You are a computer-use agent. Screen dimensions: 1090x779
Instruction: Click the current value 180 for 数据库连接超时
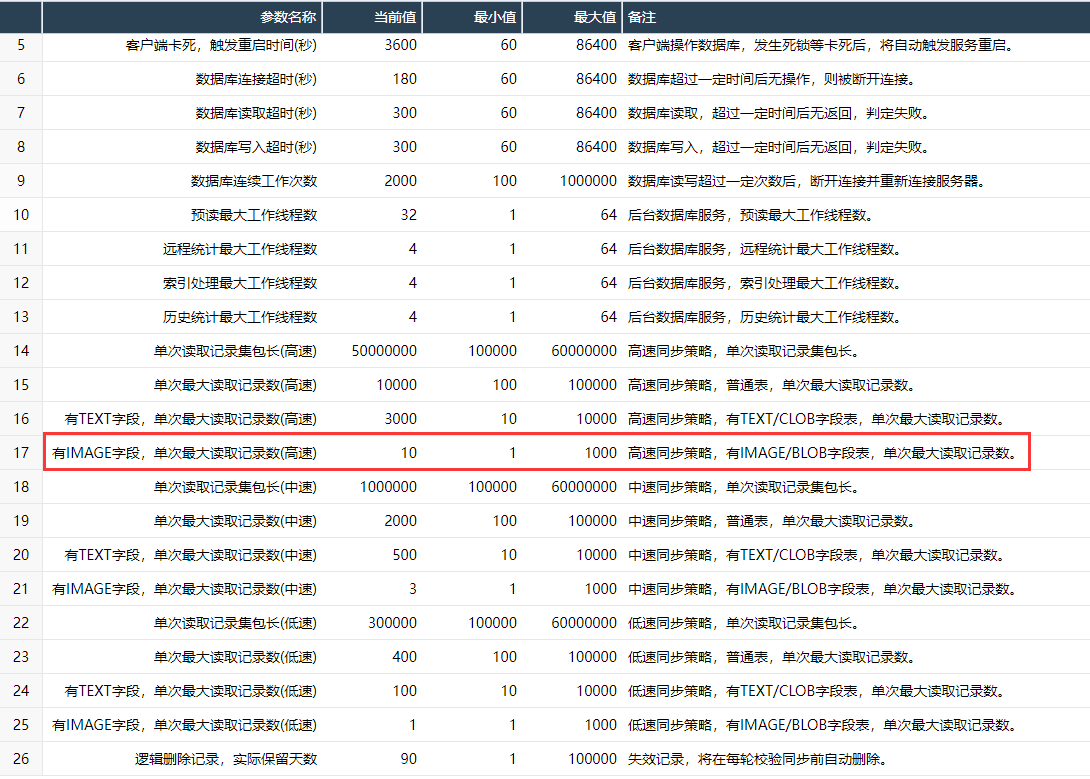tap(404, 79)
